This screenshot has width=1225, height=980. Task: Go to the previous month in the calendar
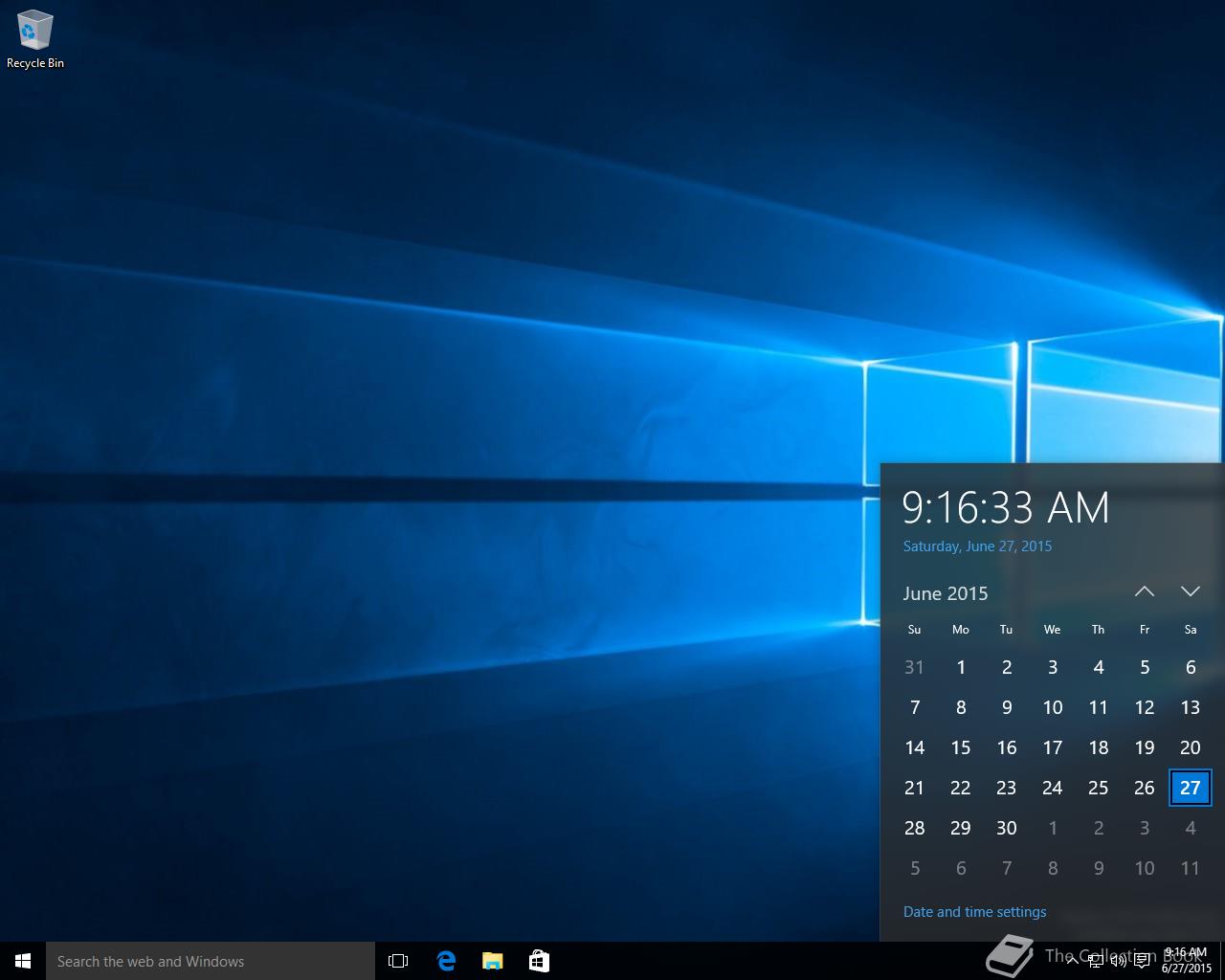tap(1145, 591)
